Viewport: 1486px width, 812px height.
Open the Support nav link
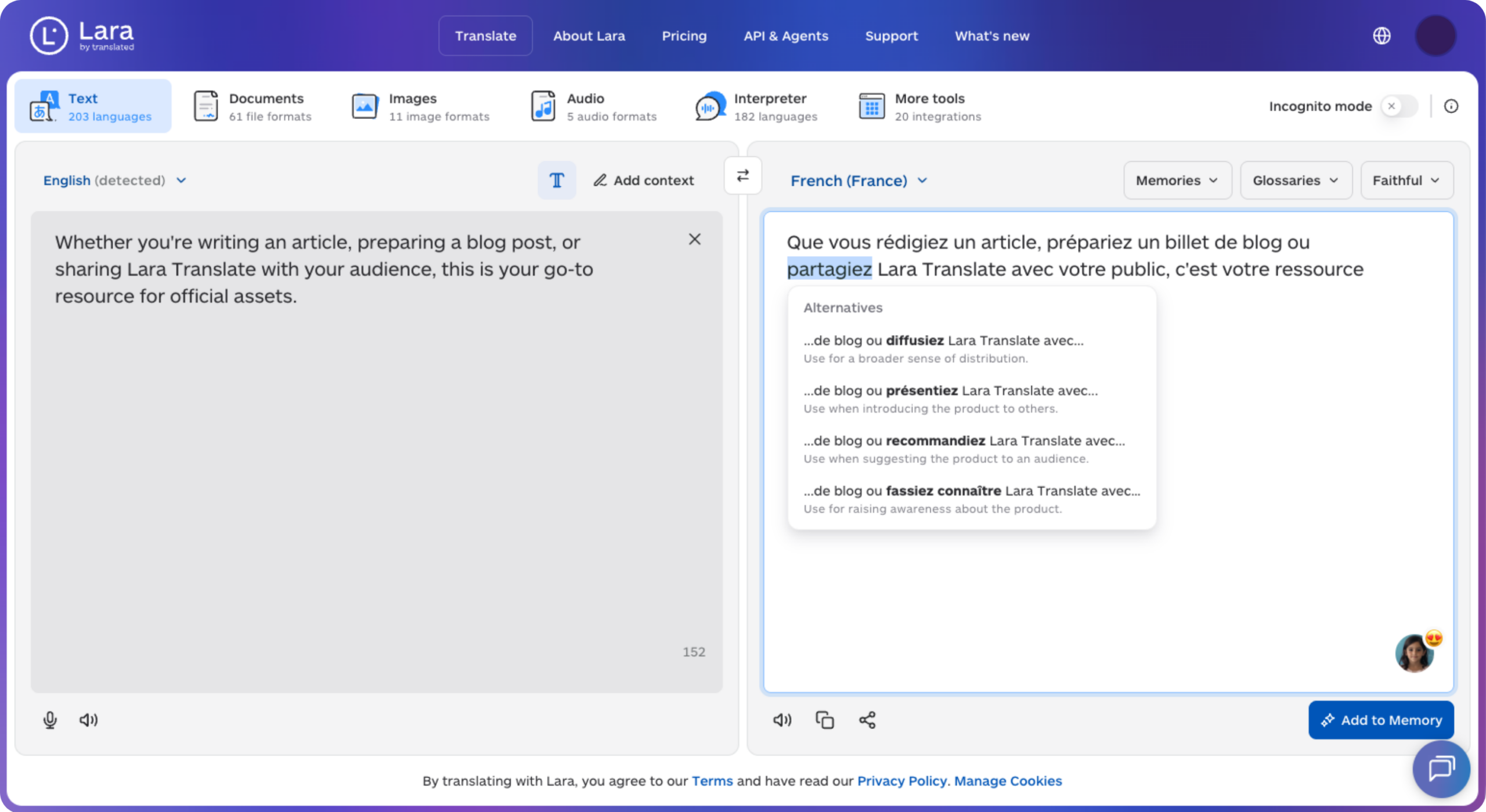tap(892, 36)
